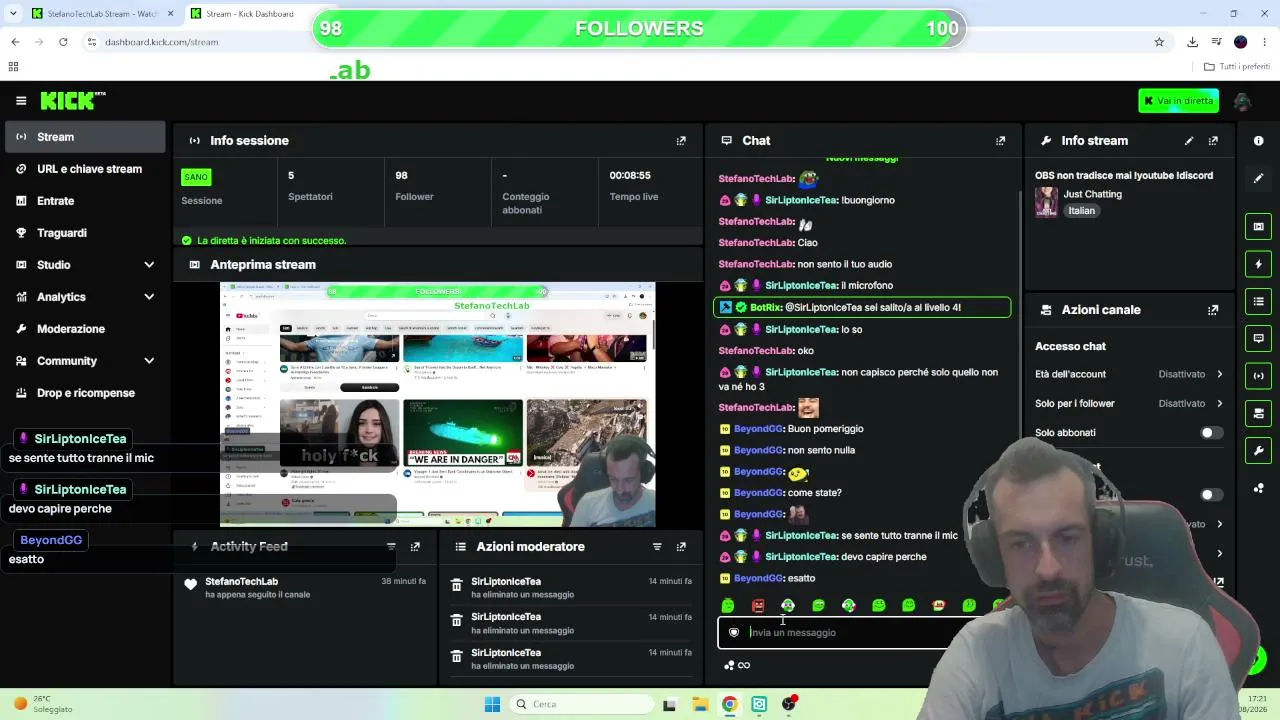Pop out the Chat panel
The image size is (1280, 720).
1000,141
